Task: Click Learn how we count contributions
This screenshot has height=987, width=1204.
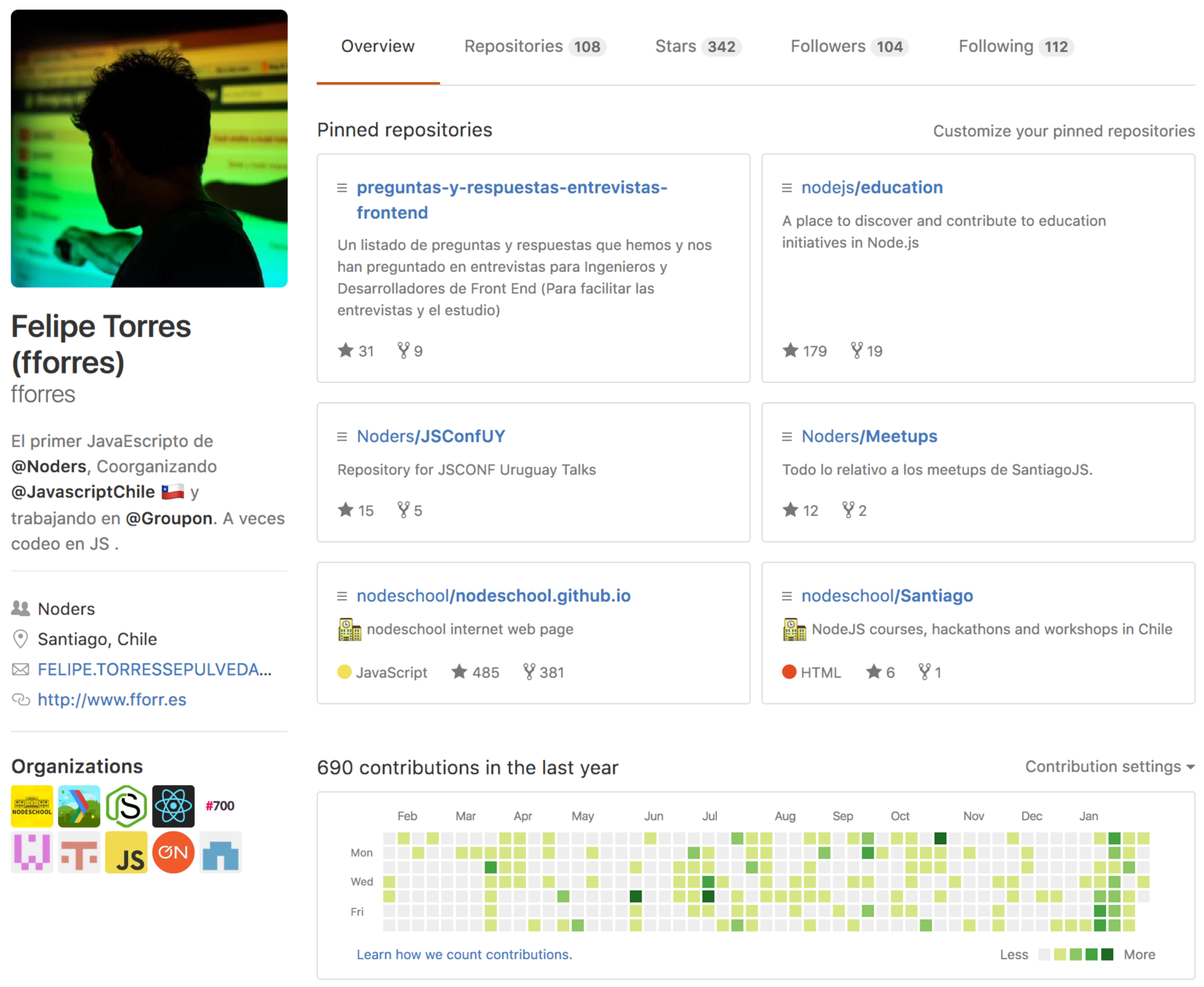Action: 464,954
